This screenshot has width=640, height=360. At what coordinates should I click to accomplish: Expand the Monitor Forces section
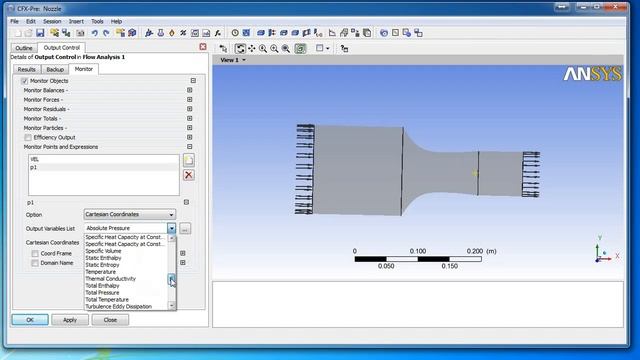point(189,100)
